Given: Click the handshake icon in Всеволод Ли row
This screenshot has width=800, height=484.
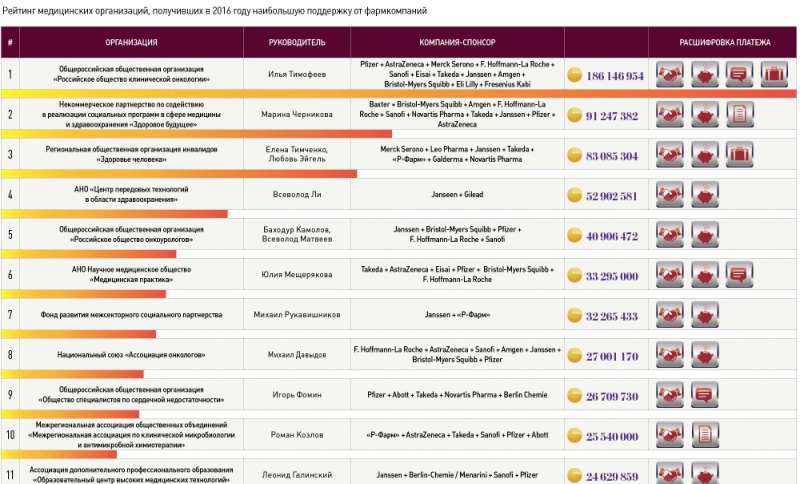Looking at the screenshot, I should [670, 195].
